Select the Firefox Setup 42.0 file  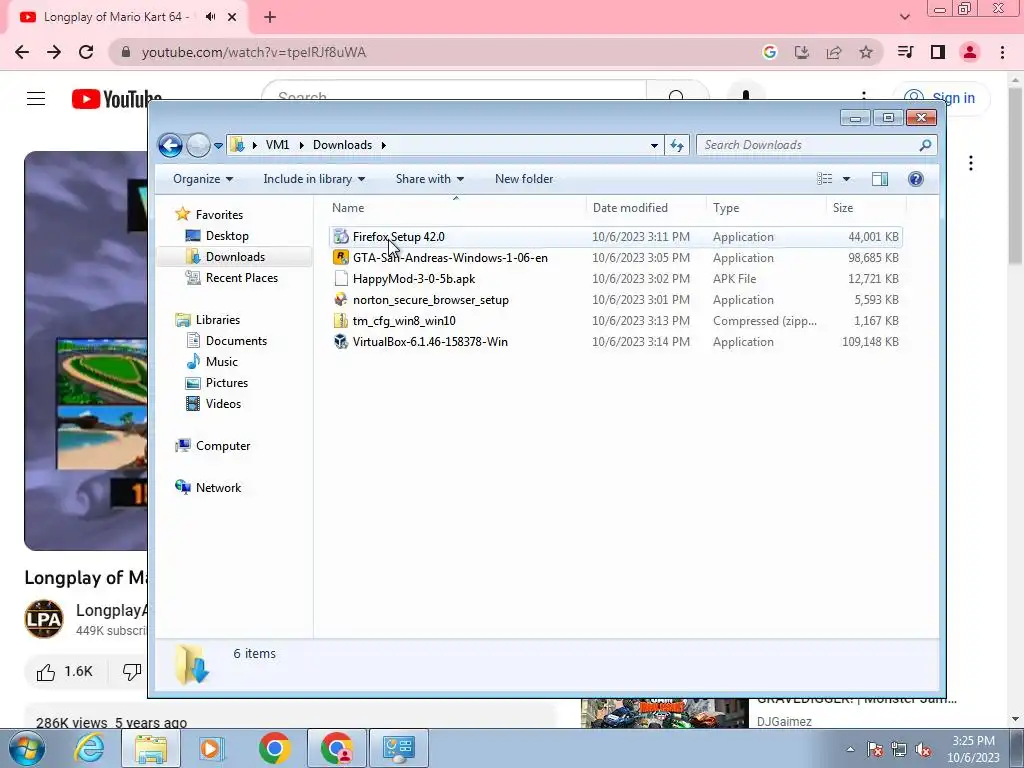pyautogui.click(x=616, y=237)
